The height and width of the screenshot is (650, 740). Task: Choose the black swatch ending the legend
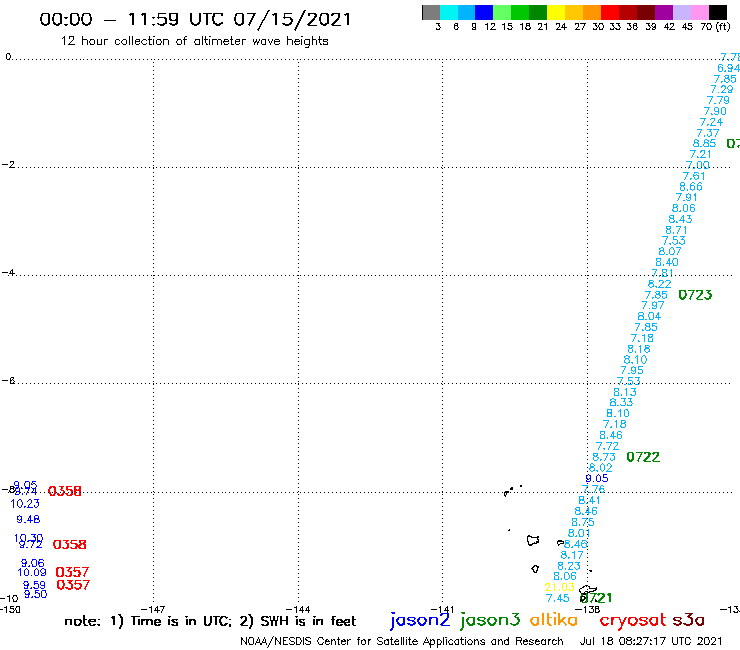point(718,12)
